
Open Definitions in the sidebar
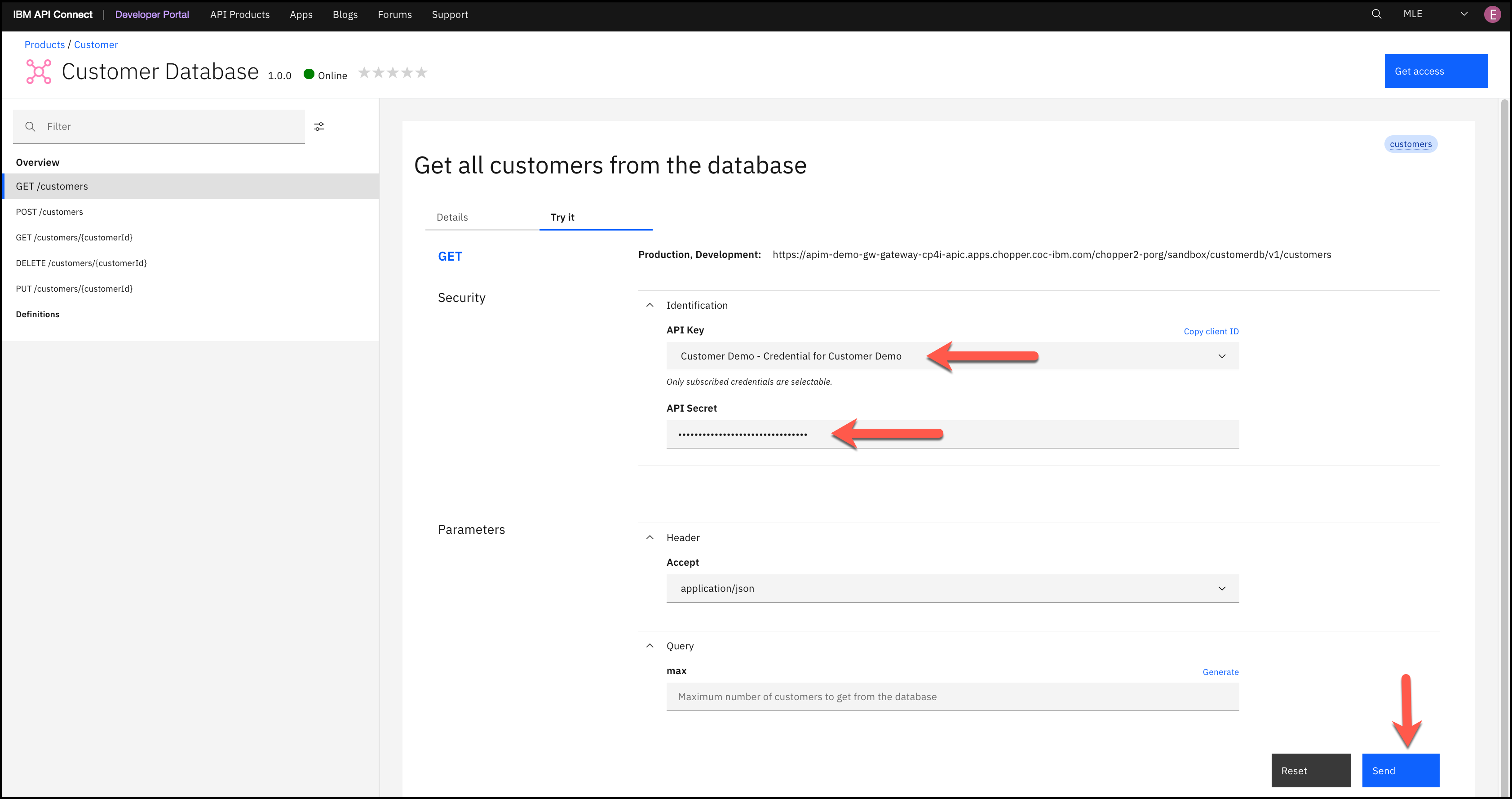(x=38, y=315)
